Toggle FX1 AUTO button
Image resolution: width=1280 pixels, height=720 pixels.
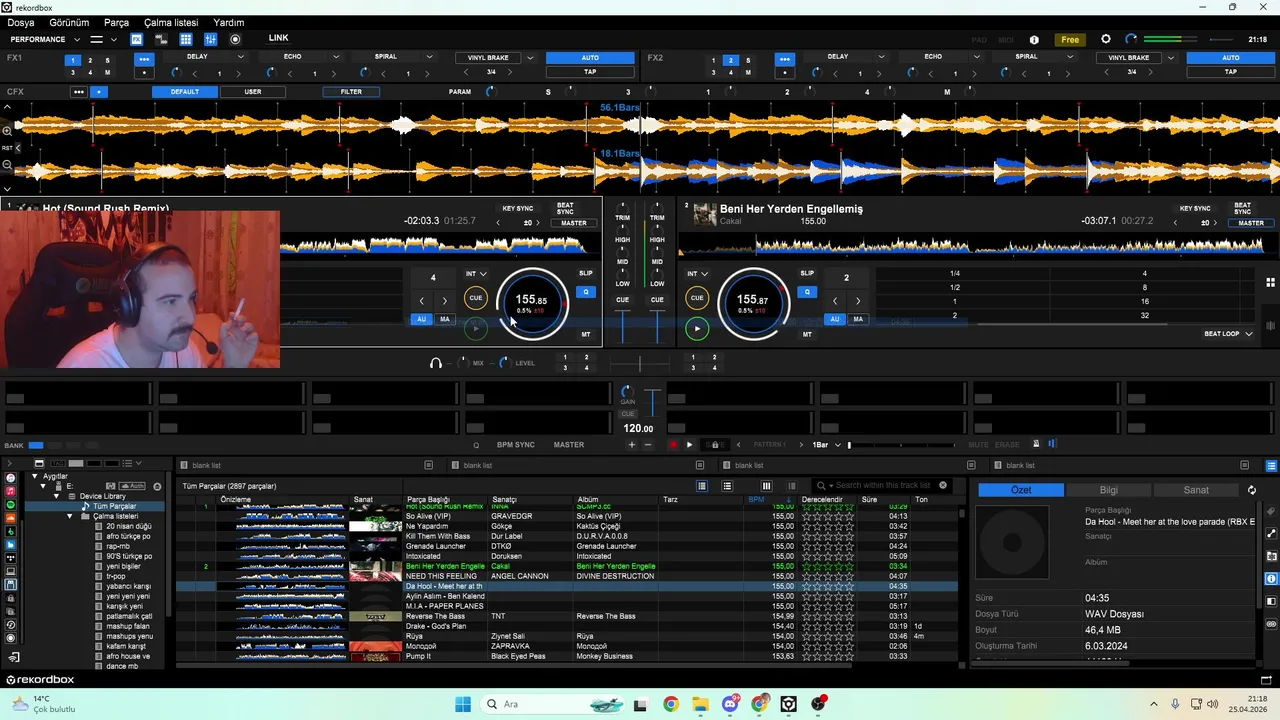590,58
